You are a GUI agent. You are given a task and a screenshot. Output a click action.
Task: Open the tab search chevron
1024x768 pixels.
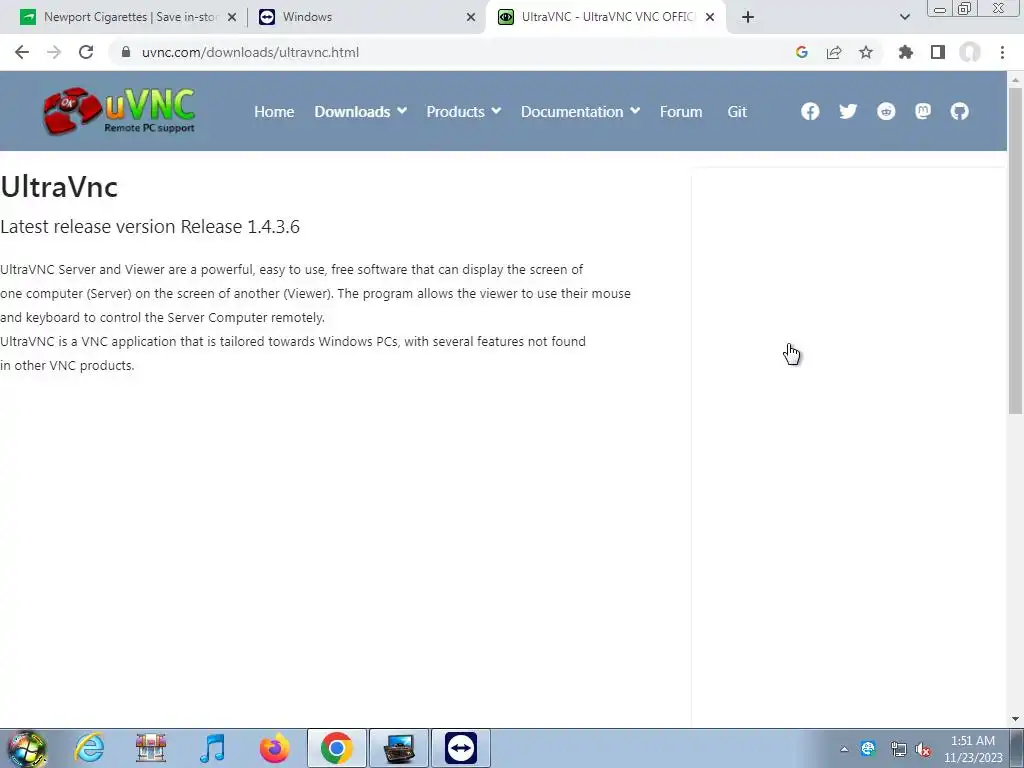click(904, 17)
